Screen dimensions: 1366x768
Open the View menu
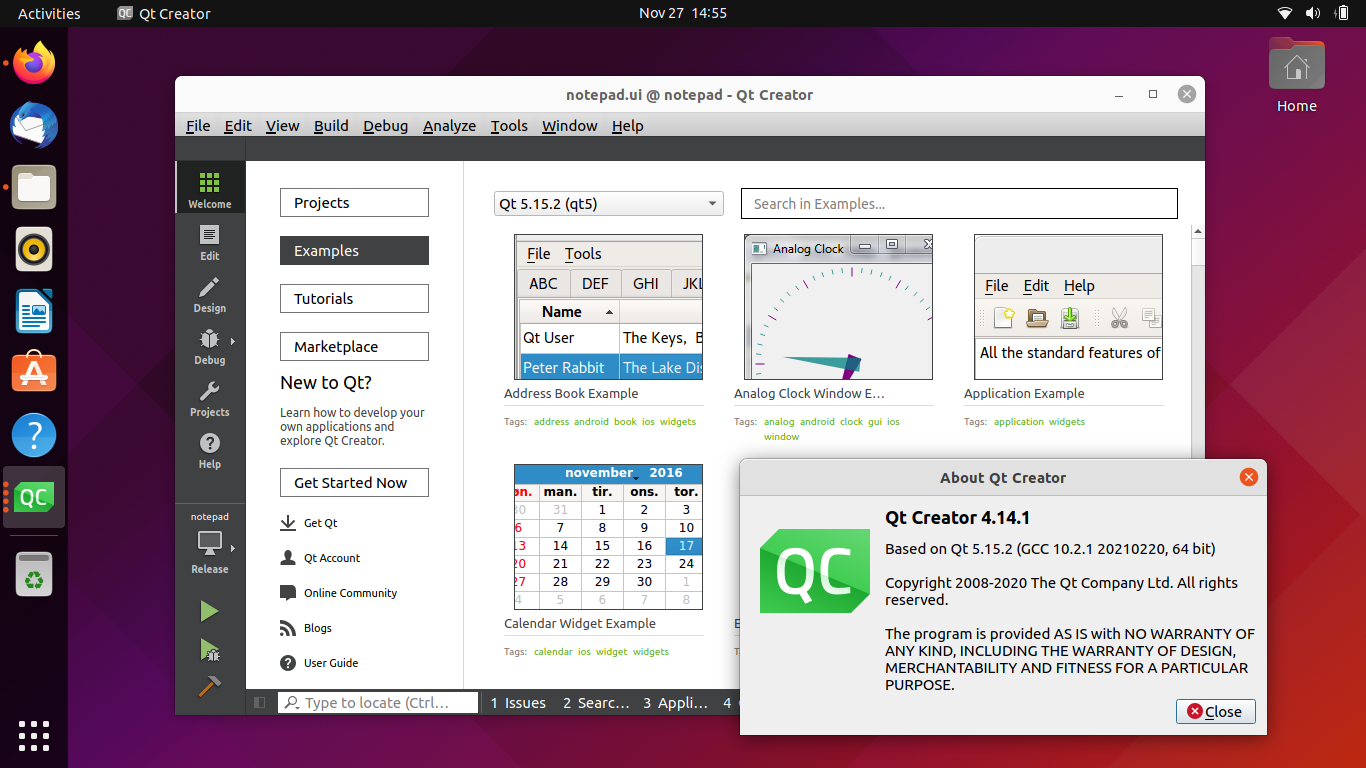coord(282,126)
